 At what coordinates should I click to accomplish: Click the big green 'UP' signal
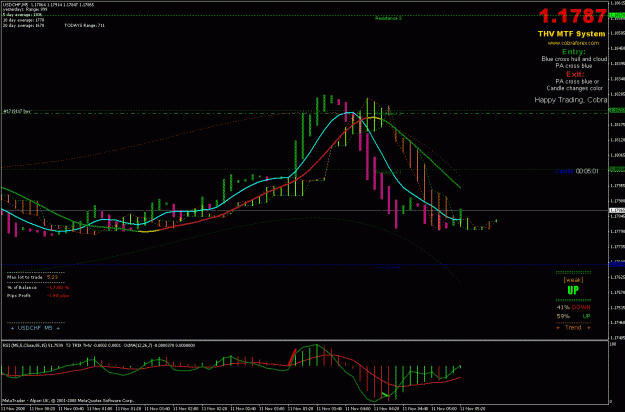pyautogui.click(x=573, y=290)
